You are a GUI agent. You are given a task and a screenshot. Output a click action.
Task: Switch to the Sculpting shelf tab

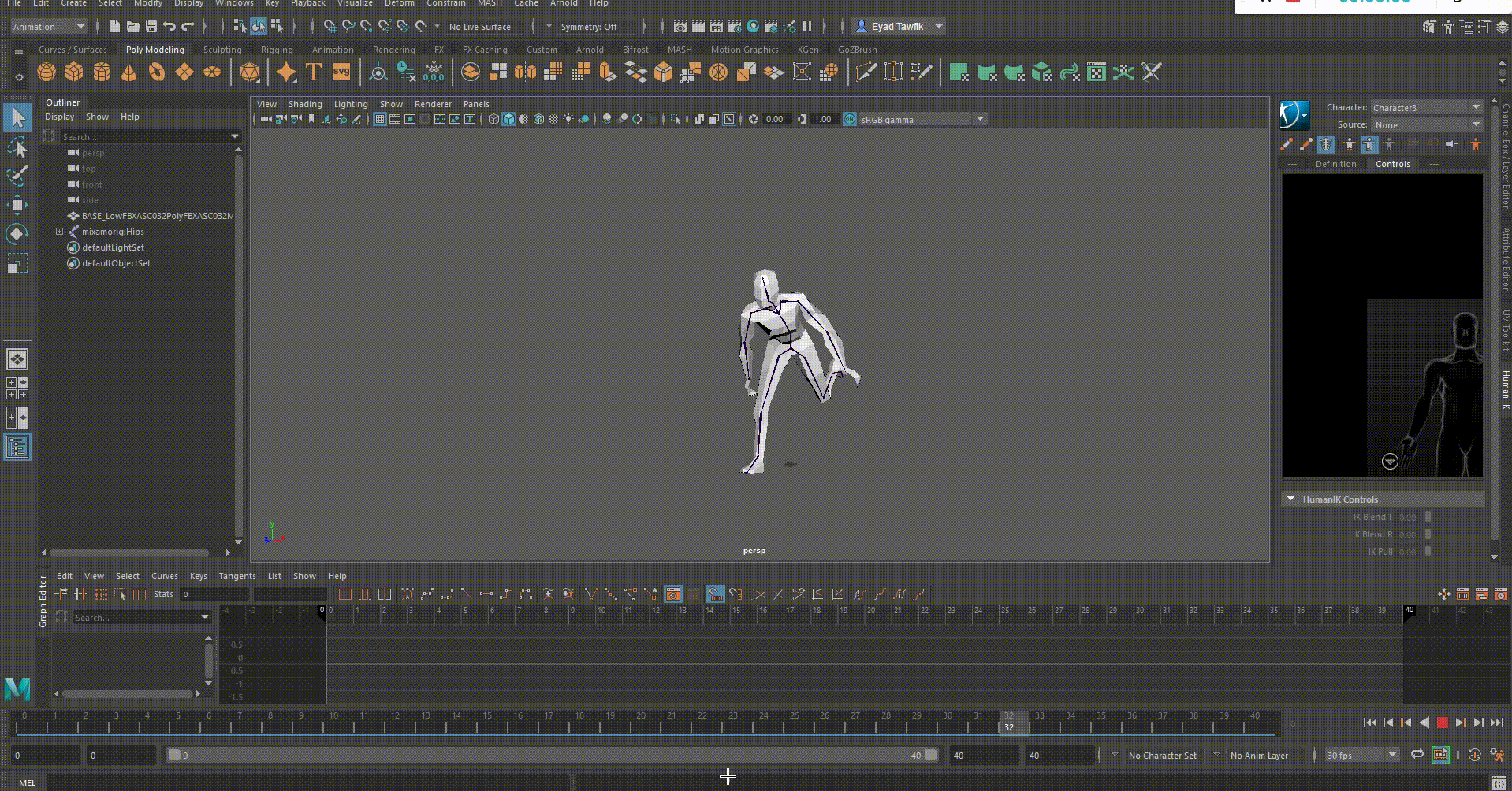click(222, 50)
